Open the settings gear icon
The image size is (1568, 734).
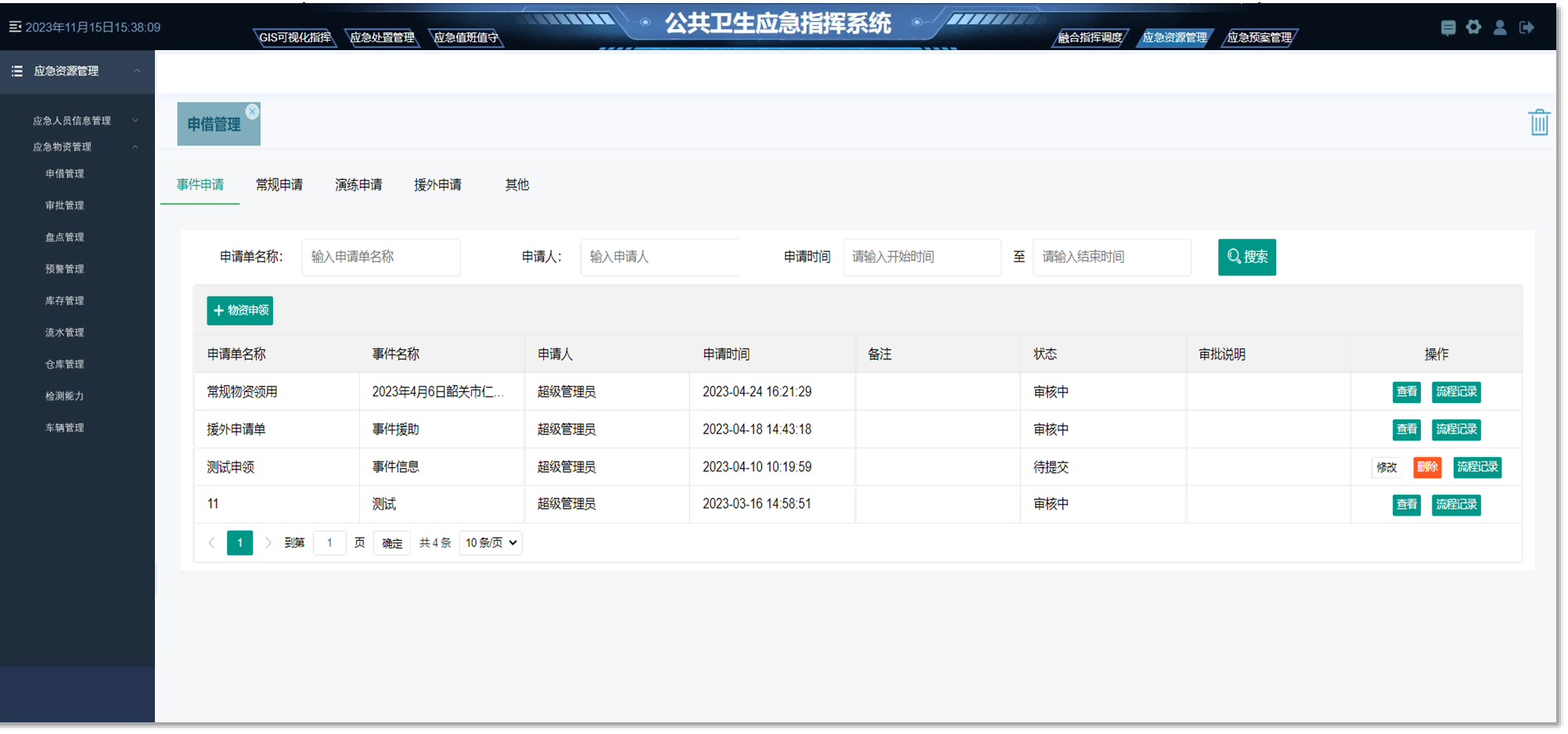[1474, 27]
